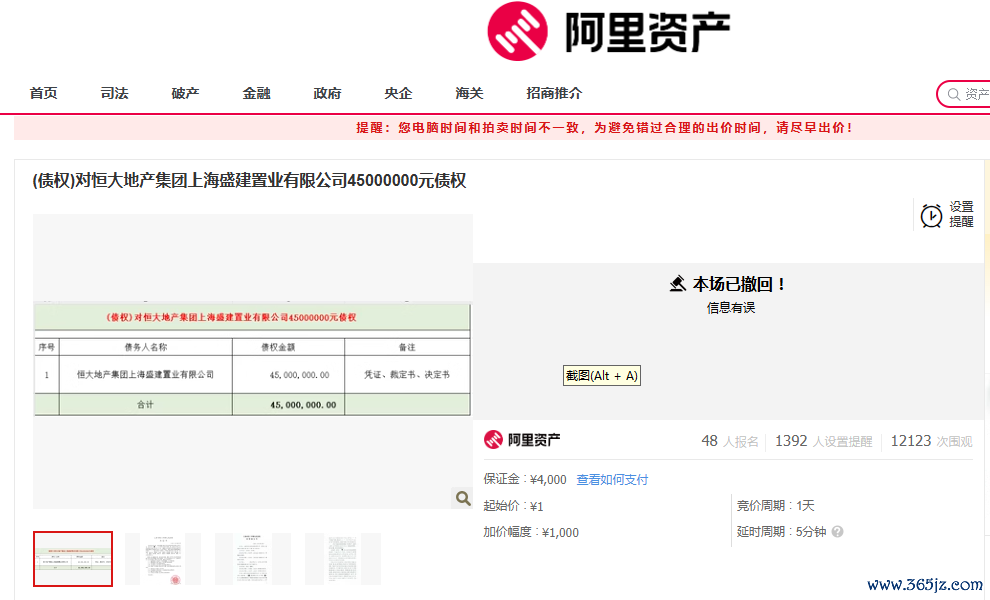Select the third document thumbnail

coord(253,559)
